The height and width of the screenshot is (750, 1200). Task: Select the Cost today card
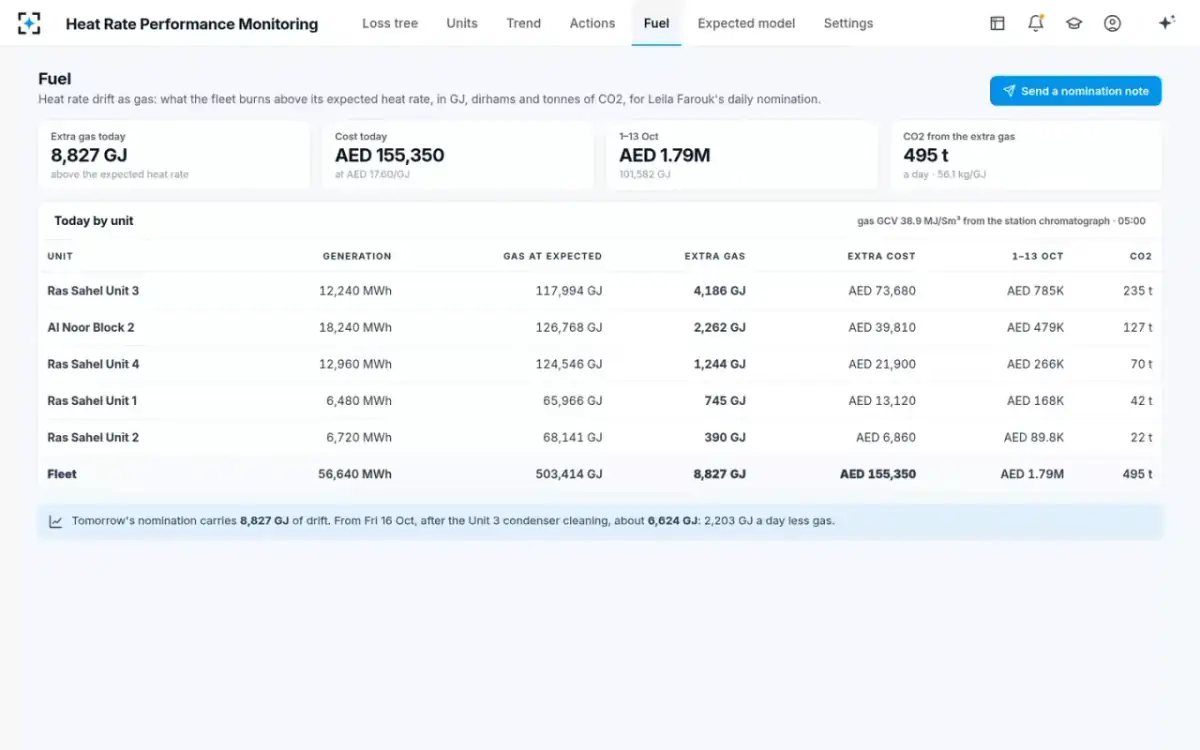pyautogui.click(x=458, y=156)
